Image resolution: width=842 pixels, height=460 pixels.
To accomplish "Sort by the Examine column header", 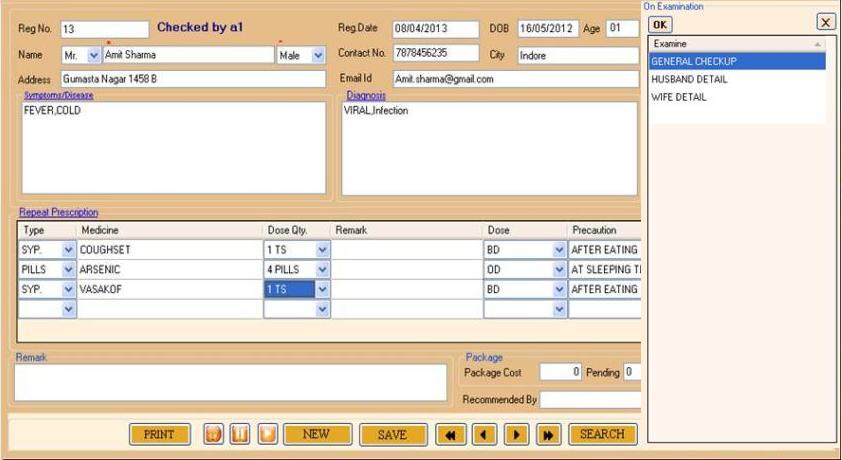I will point(737,44).
